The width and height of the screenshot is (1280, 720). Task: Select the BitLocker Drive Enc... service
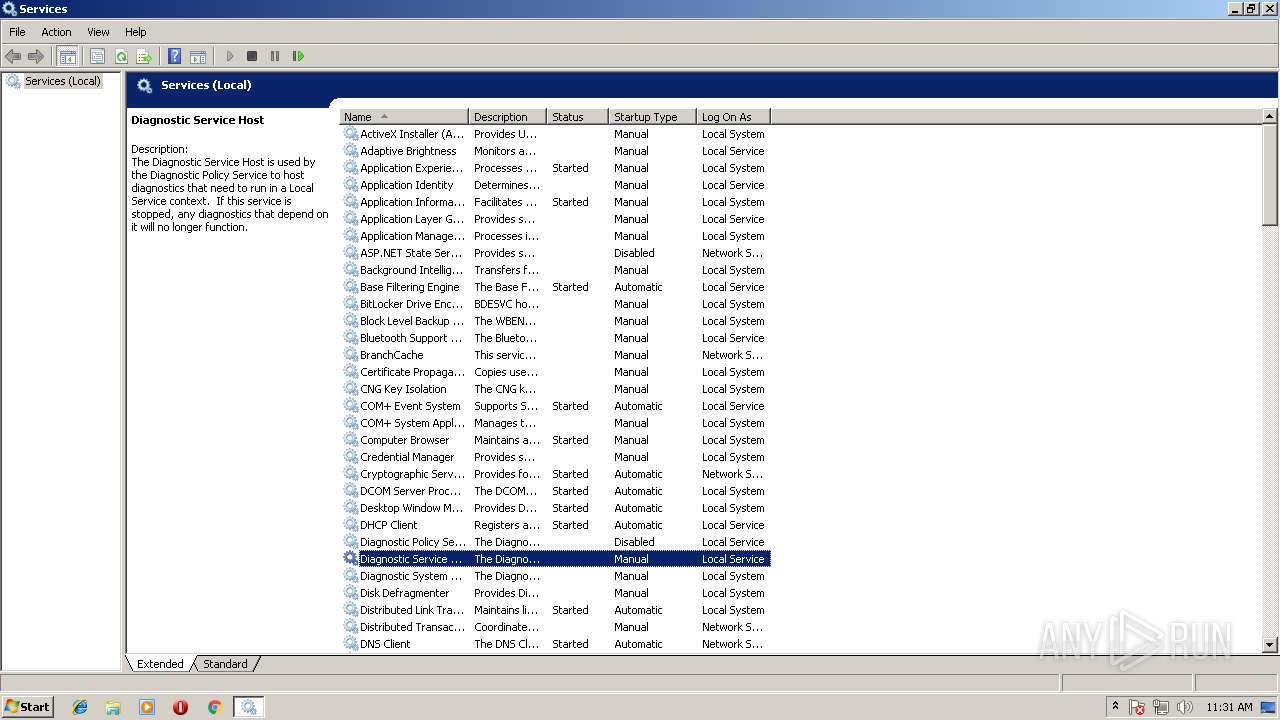(555, 304)
